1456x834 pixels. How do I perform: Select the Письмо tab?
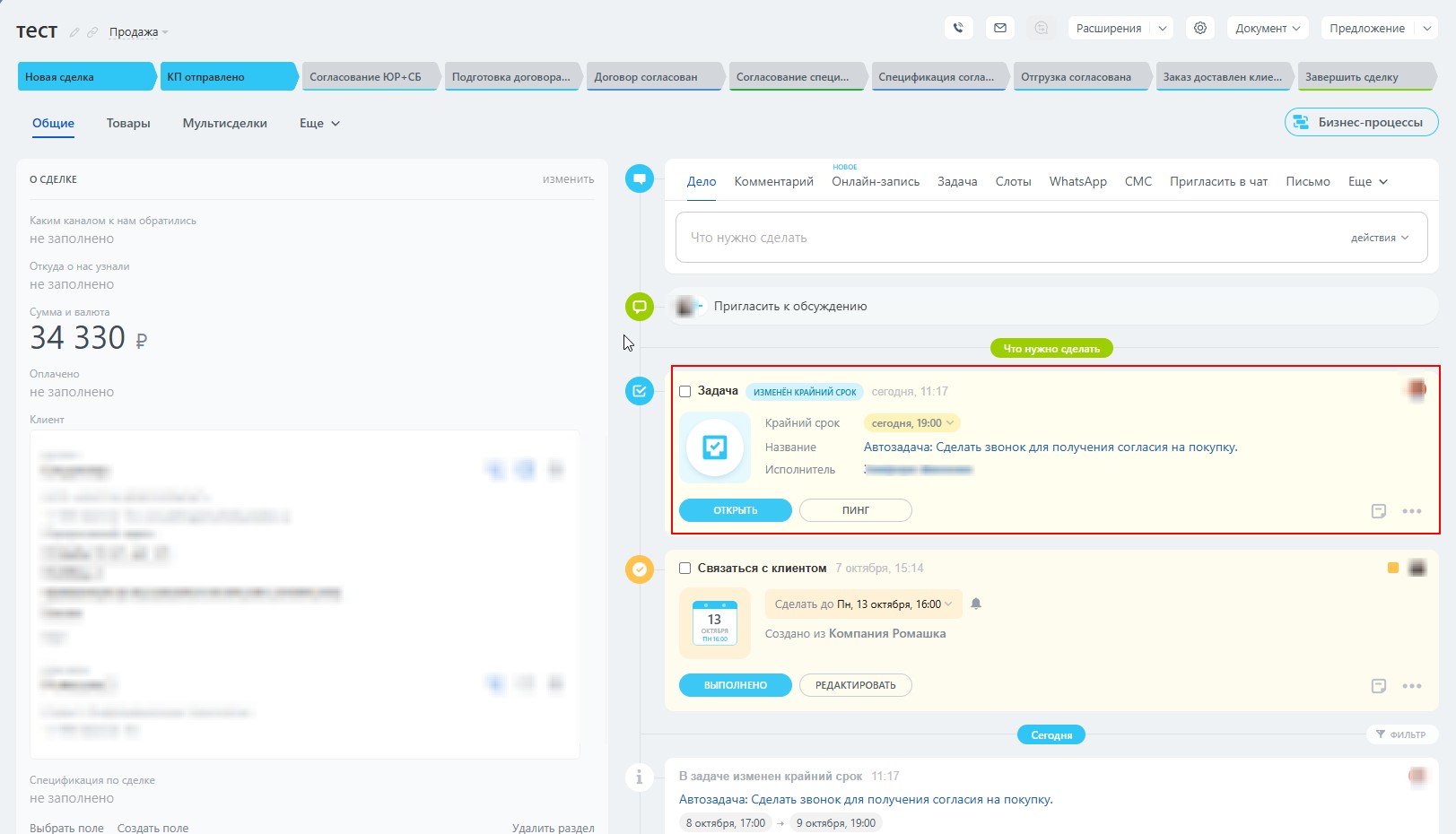point(1308,181)
